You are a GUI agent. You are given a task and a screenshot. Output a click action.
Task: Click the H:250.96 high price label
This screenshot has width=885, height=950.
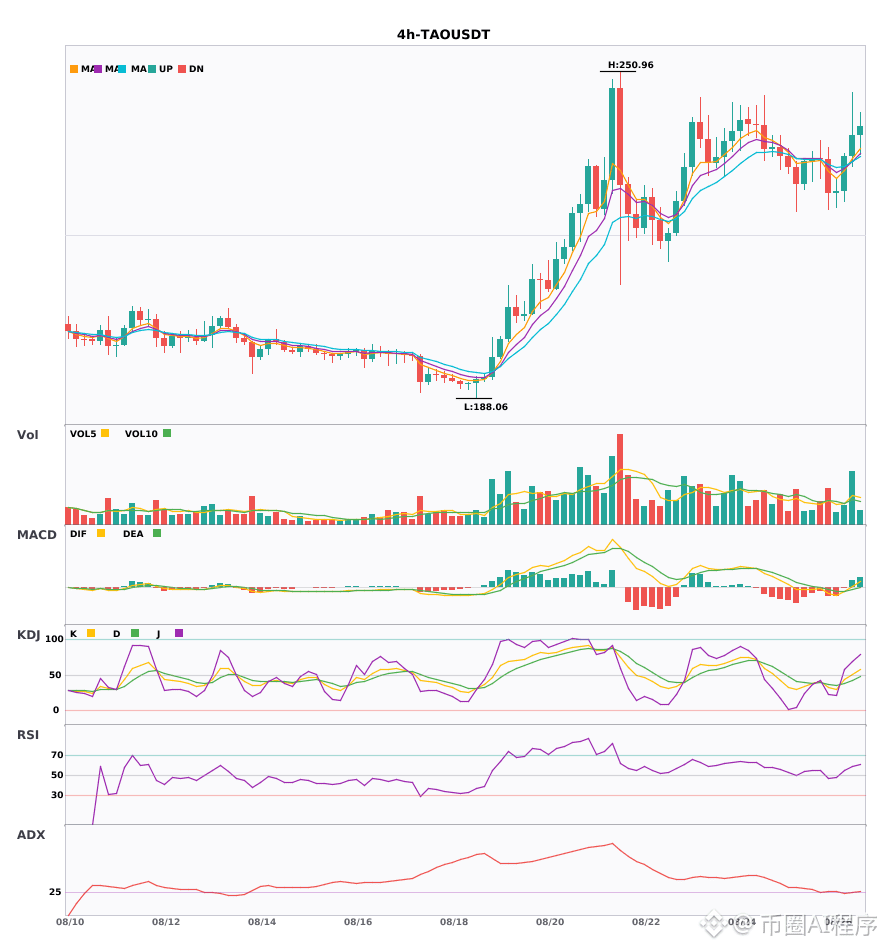coord(631,65)
